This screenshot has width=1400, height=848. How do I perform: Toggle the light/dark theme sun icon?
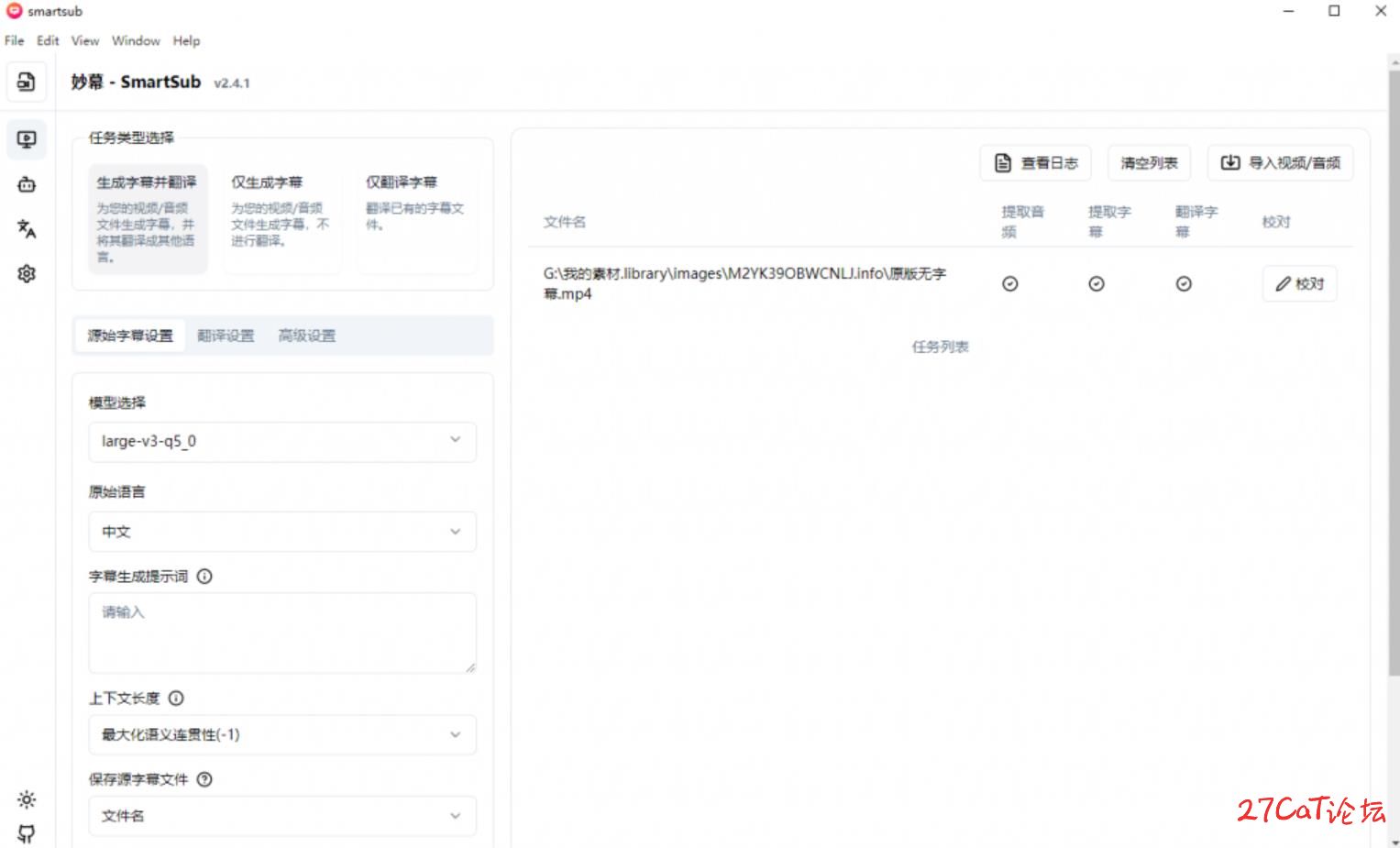(x=27, y=799)
